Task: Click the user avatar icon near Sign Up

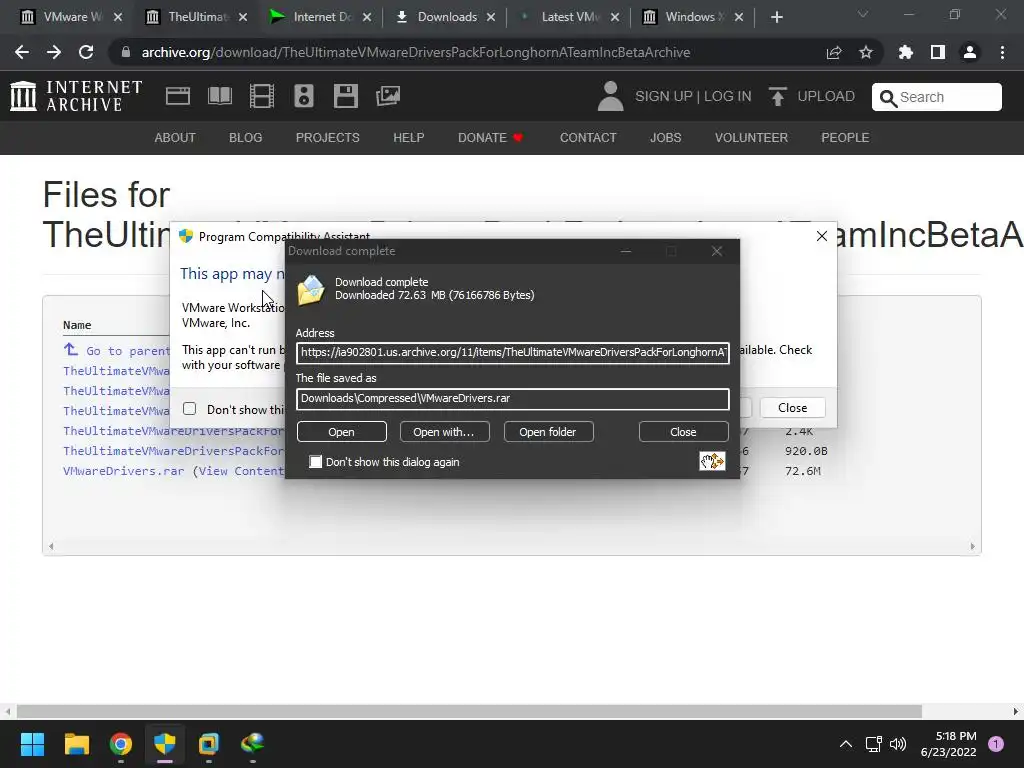Action: 611,96
